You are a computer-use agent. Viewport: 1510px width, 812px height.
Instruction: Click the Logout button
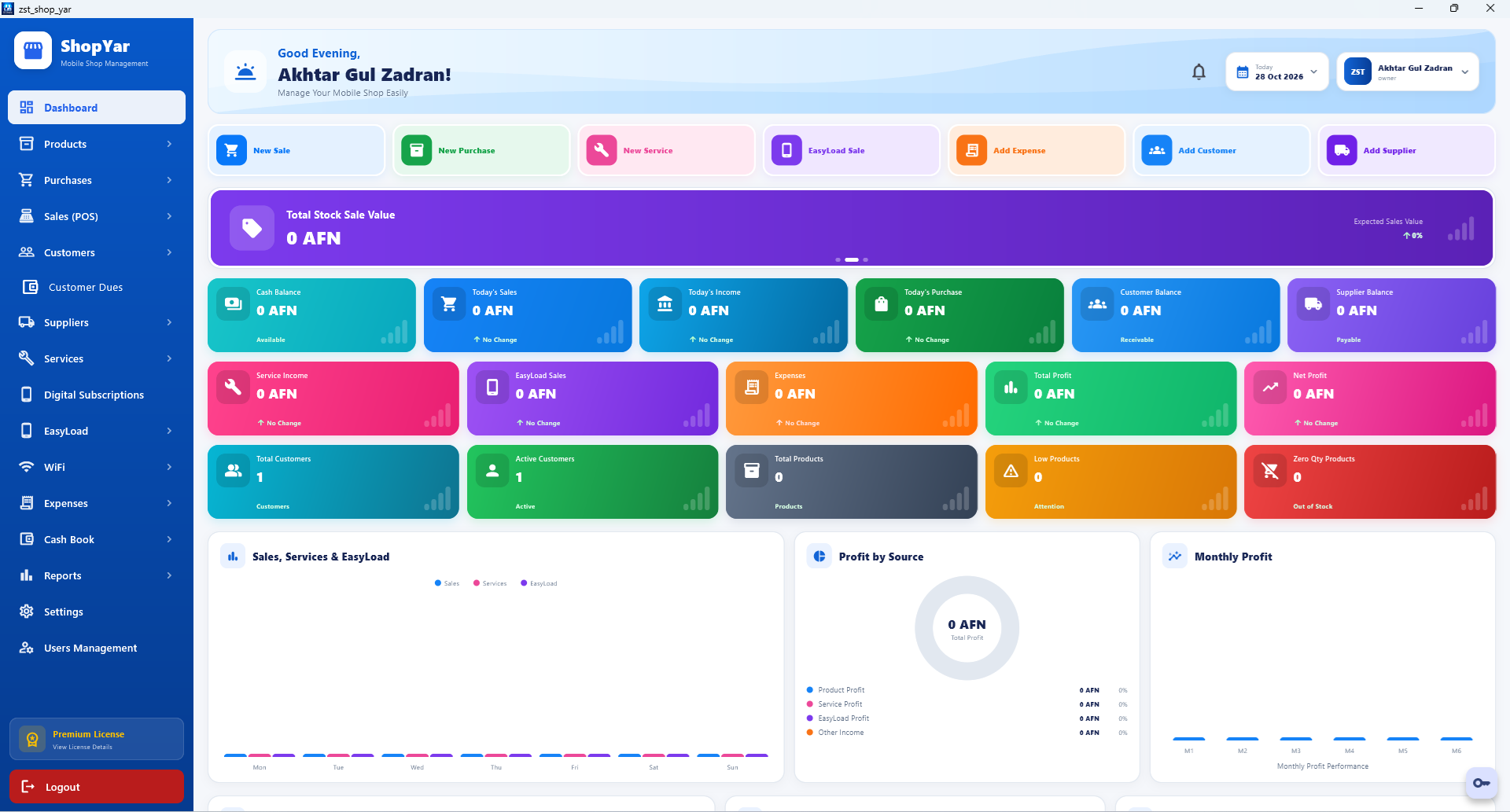pyautogui.click(x=97, y=787)
